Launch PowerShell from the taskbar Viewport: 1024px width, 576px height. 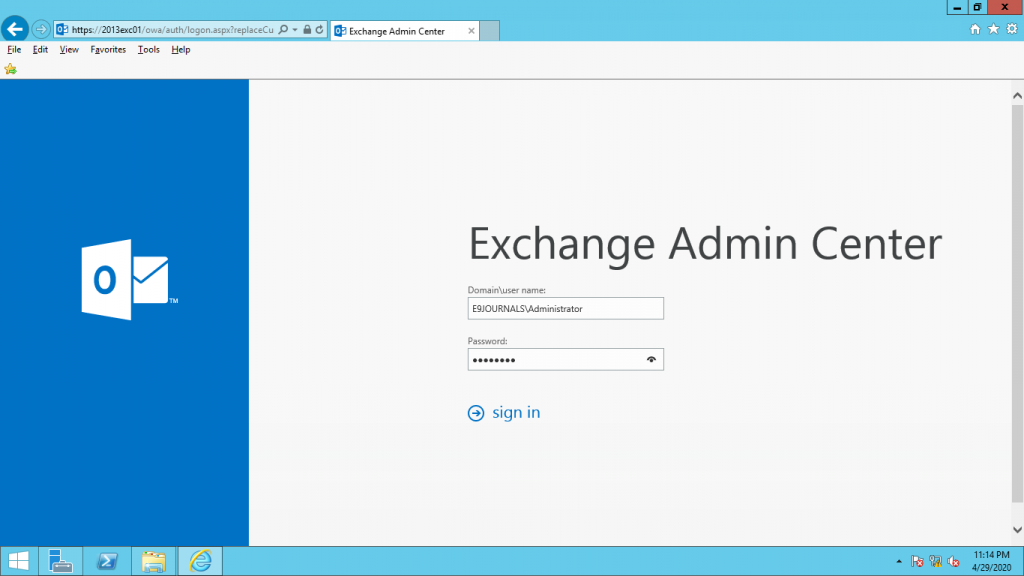(107, 561)
